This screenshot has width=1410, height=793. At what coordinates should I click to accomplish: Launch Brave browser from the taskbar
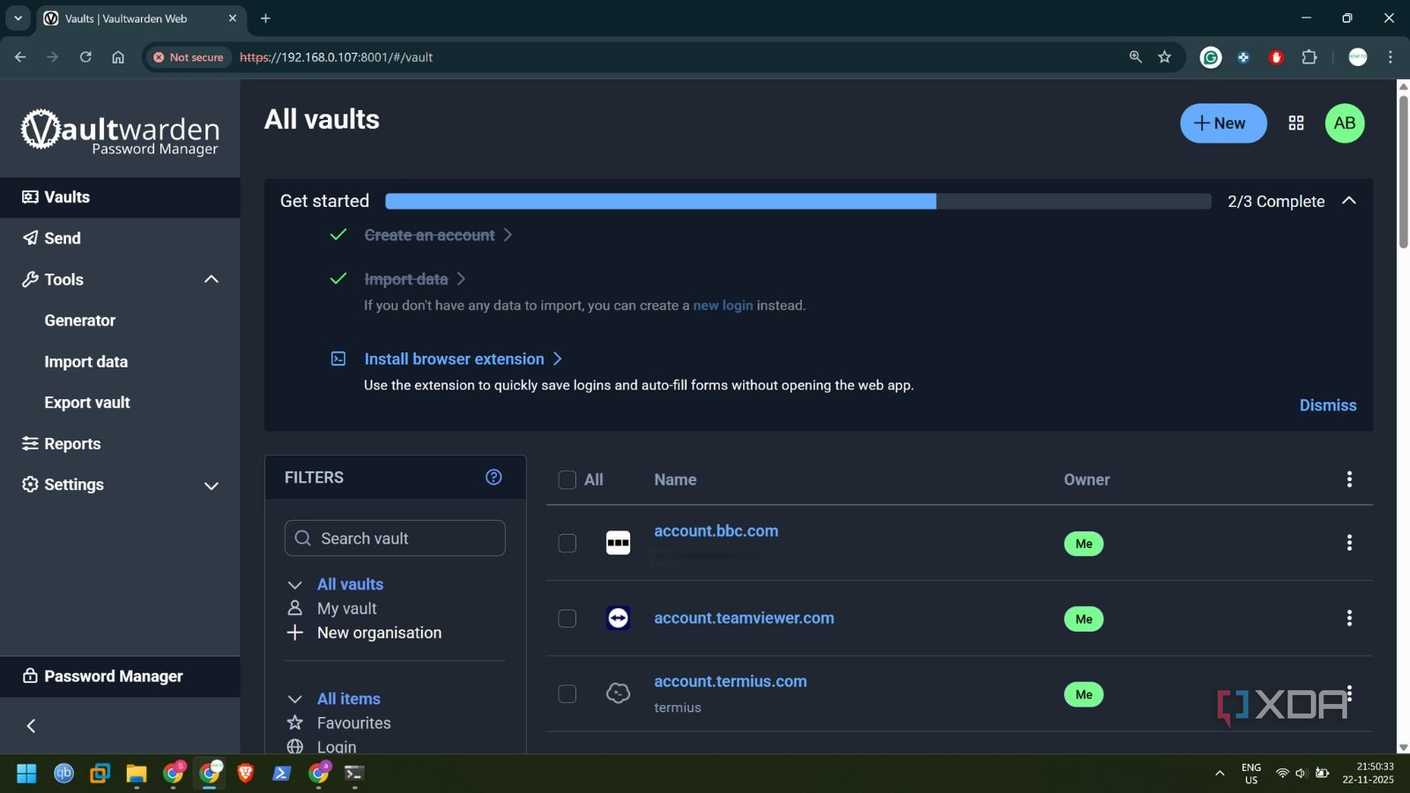click(245, 773)
